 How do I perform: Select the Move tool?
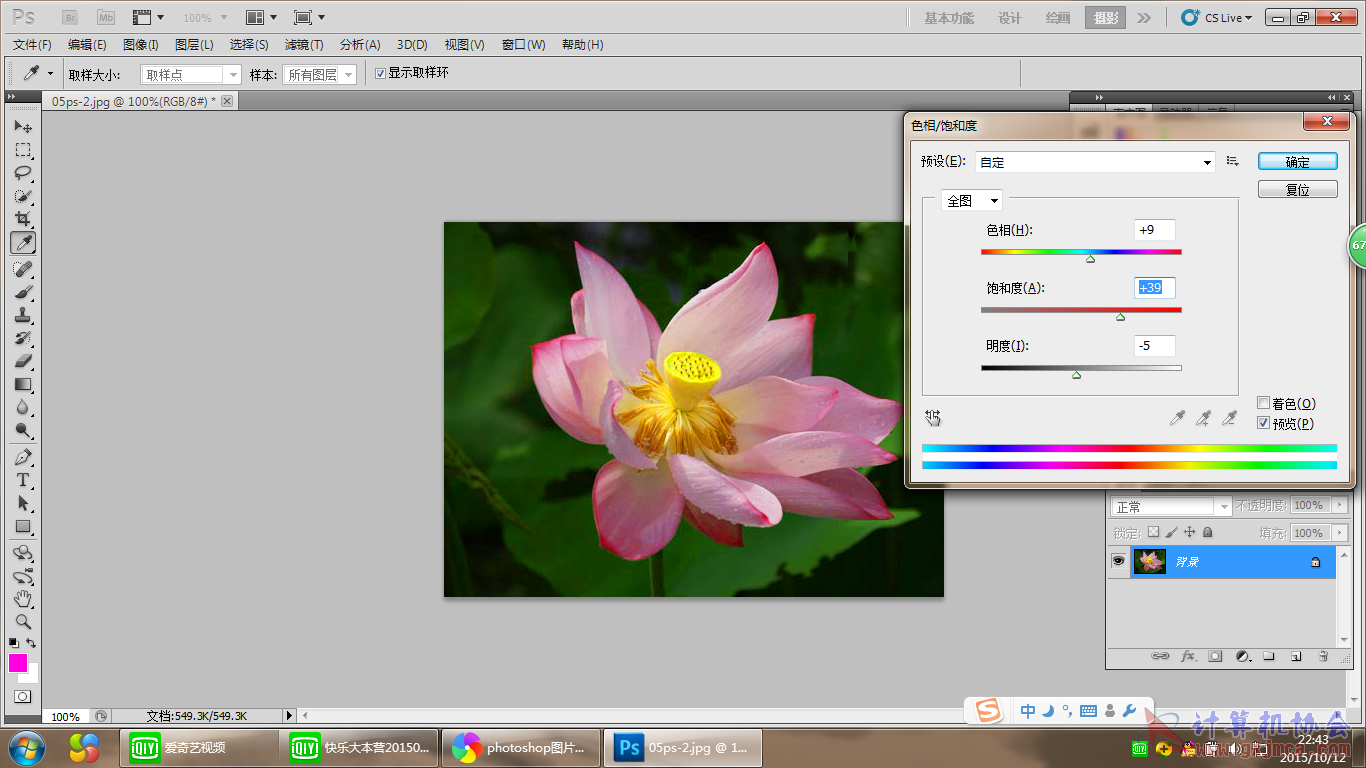(x=23, y=127)
